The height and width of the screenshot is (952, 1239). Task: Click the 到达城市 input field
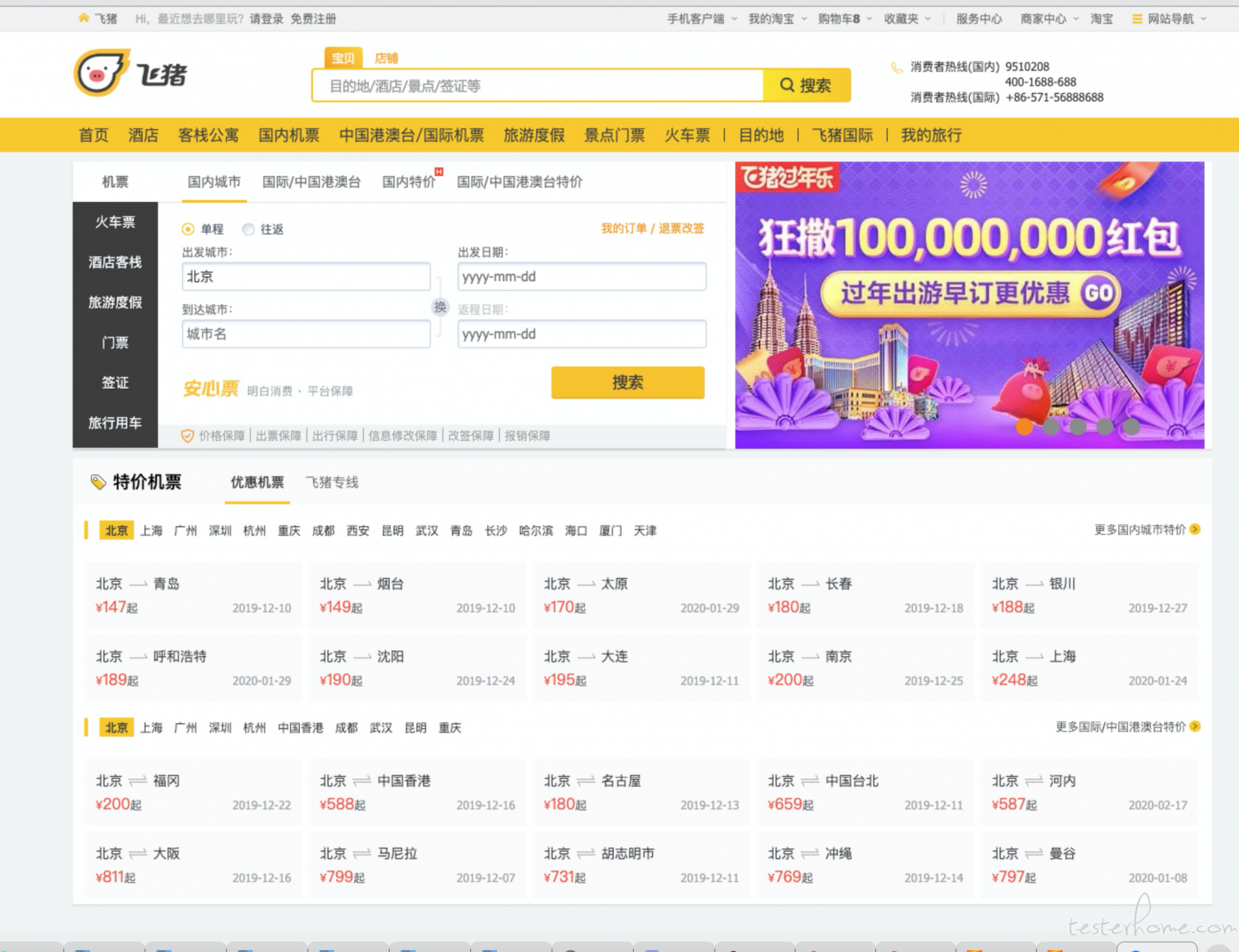pyautogui.click(x=306, y=334)
